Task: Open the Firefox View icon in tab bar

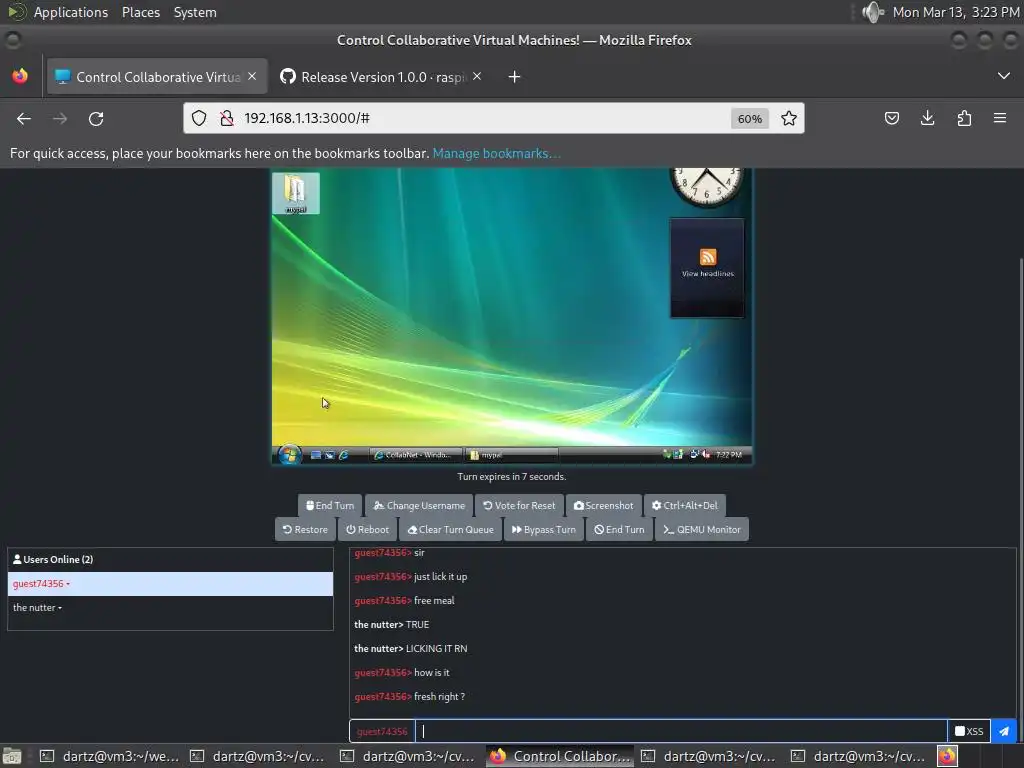Action: (20, 76)
